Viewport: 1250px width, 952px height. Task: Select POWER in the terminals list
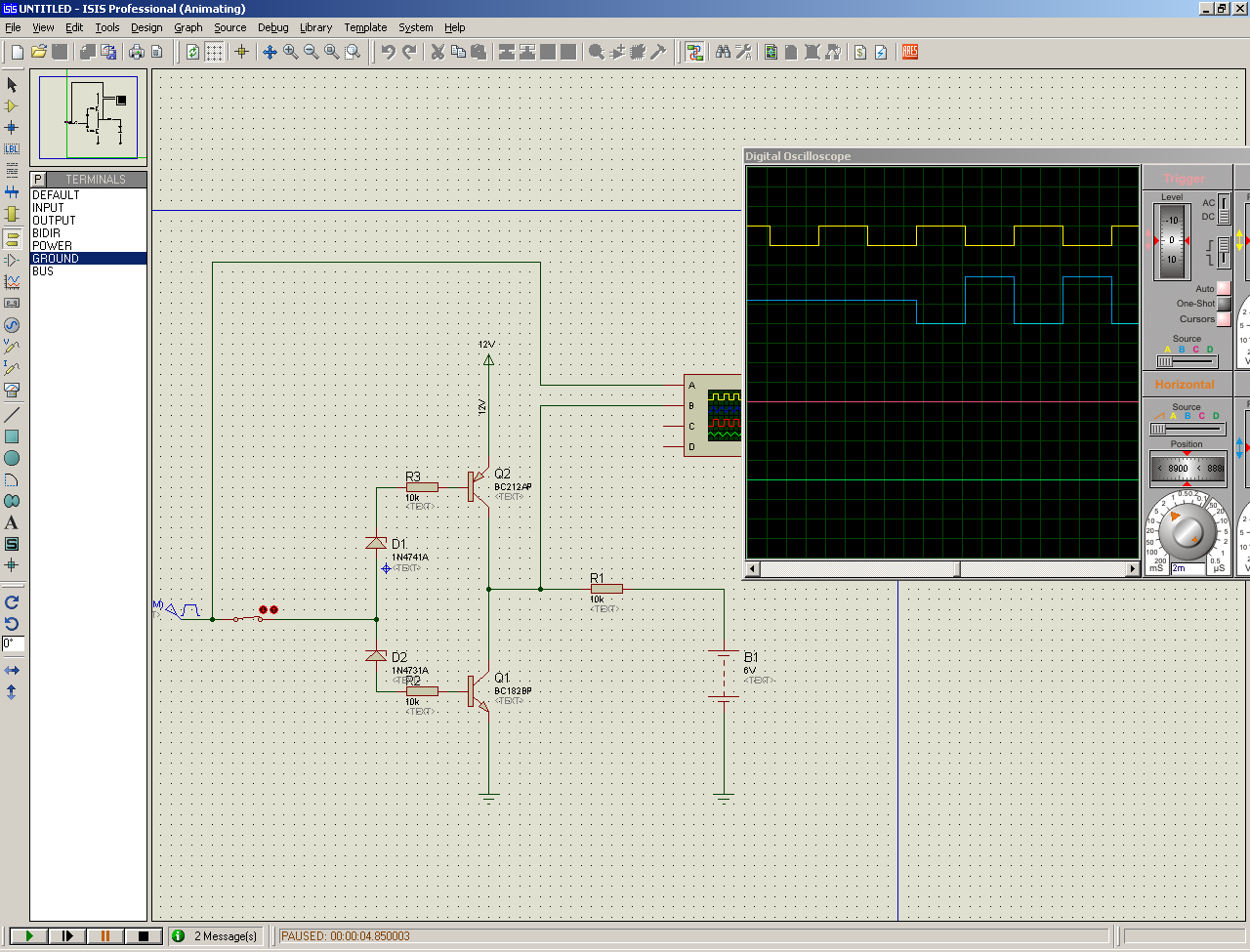52,246
